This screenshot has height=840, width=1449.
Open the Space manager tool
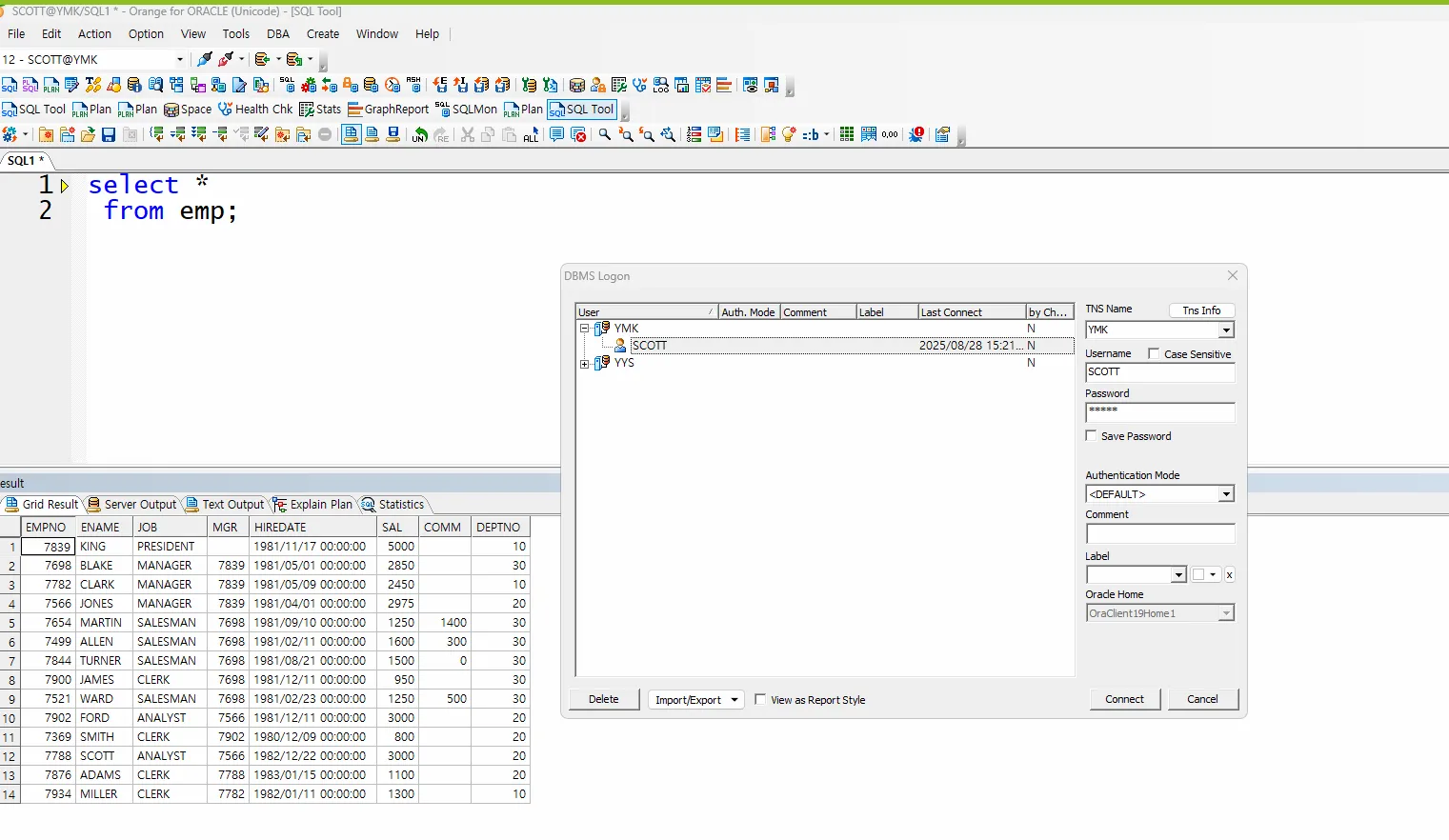tap(188, 110)
